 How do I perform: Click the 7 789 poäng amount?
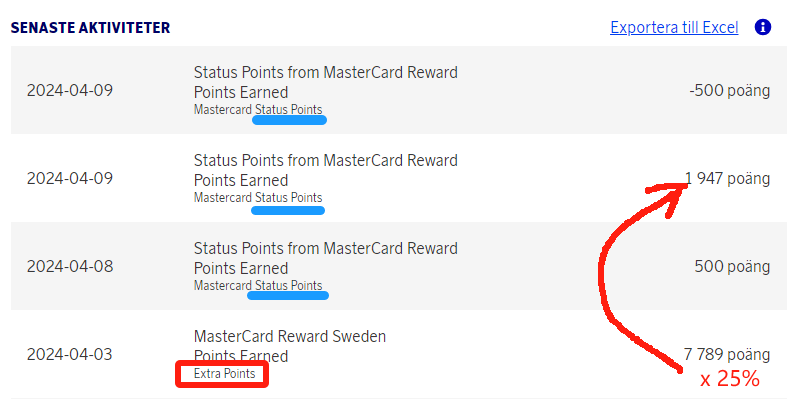[727, 354]
